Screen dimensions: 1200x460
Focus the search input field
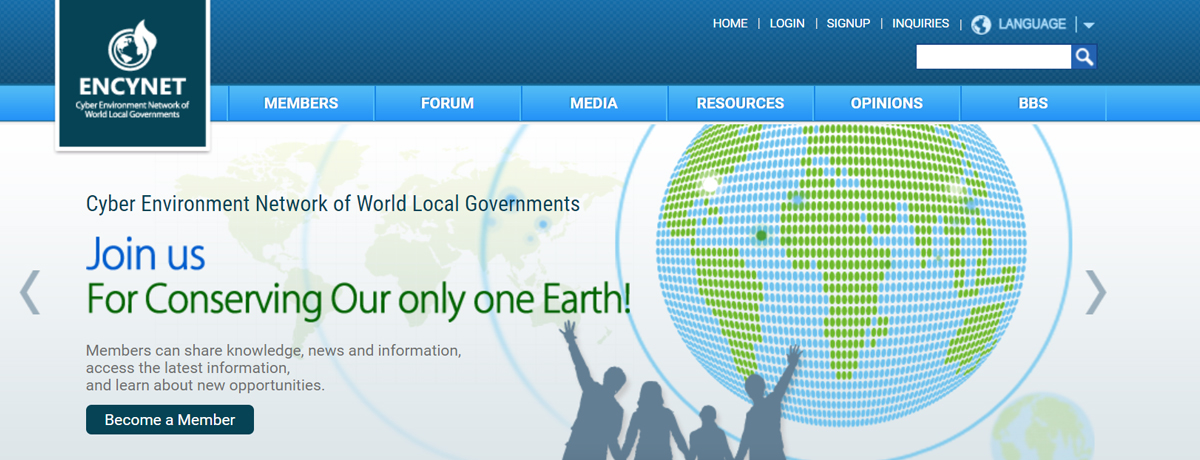tap(994, 56)
